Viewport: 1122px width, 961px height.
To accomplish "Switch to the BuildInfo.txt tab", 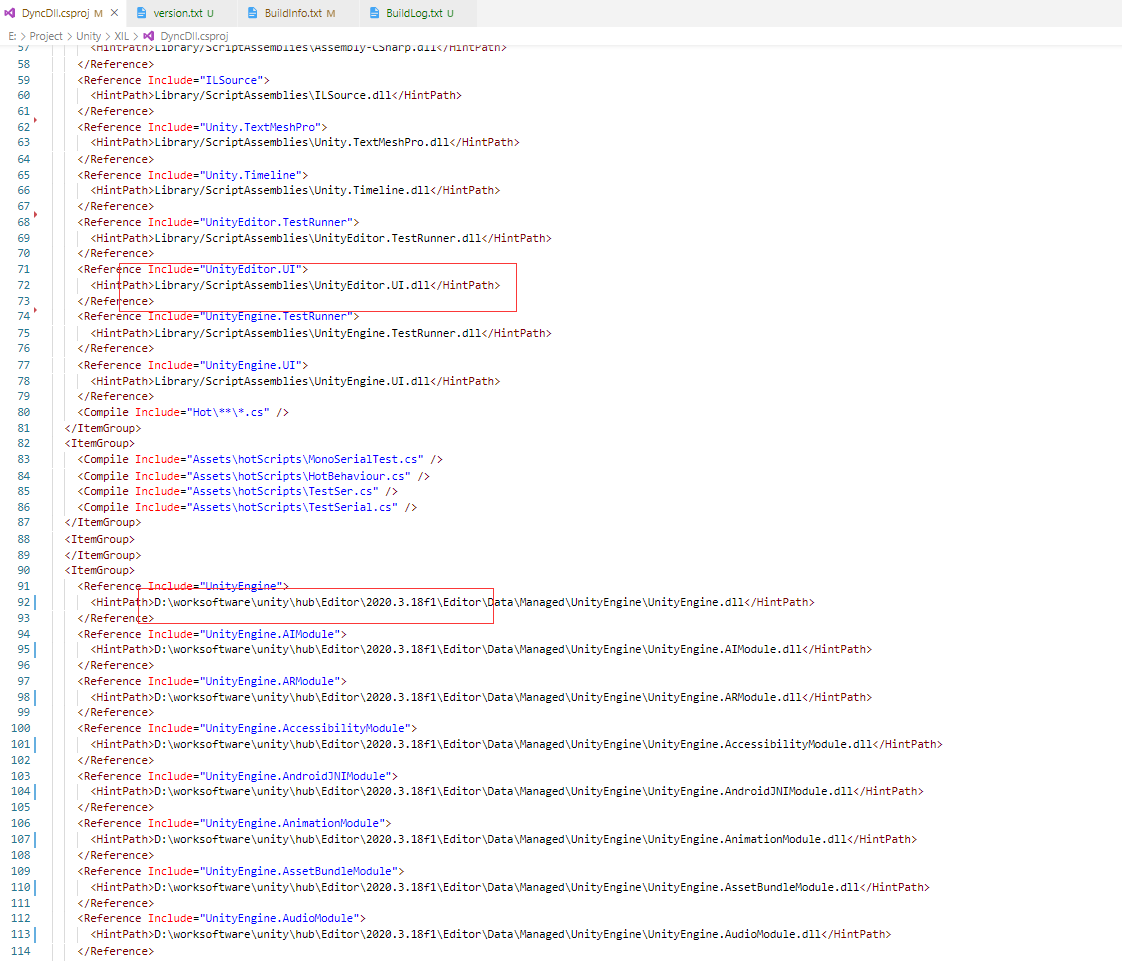I will (x=300, y=13).
